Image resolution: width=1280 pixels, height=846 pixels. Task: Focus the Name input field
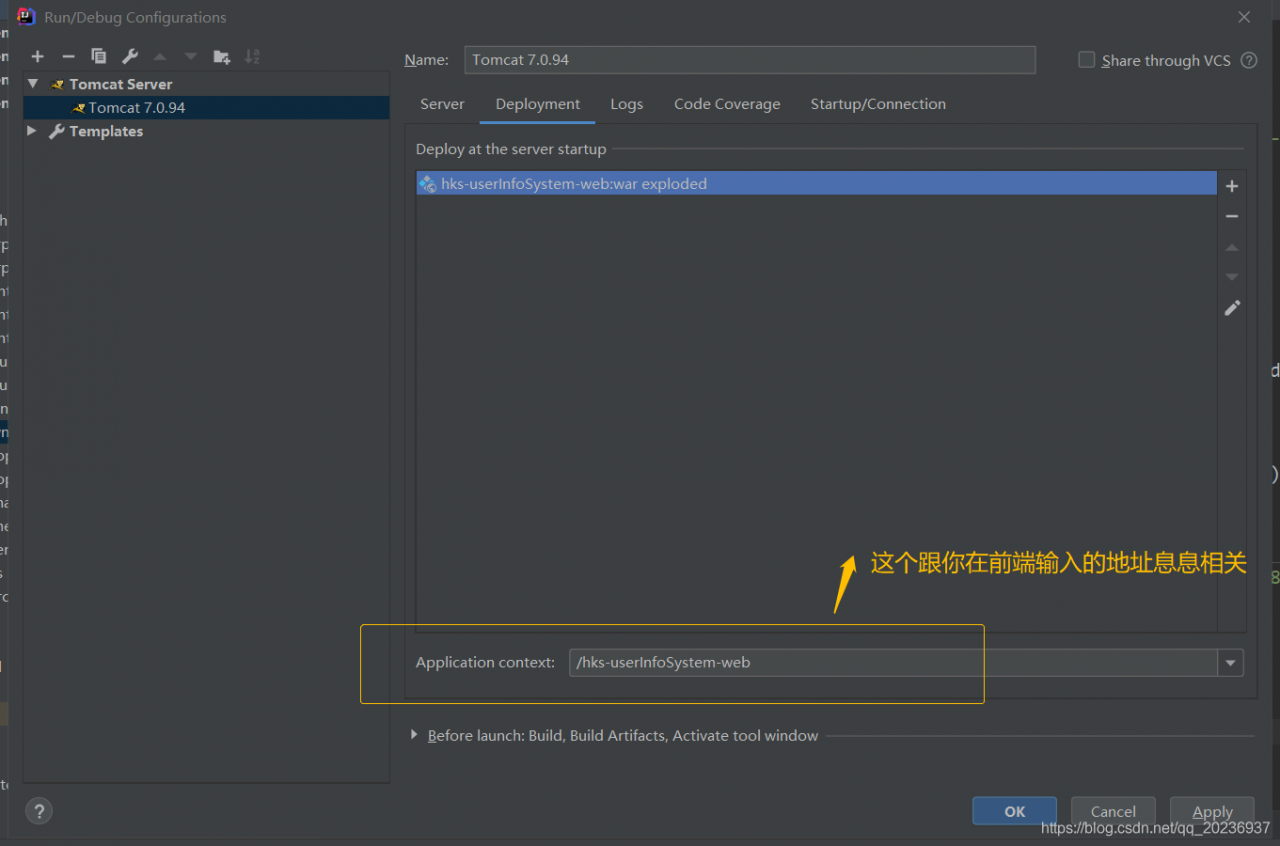750,60
